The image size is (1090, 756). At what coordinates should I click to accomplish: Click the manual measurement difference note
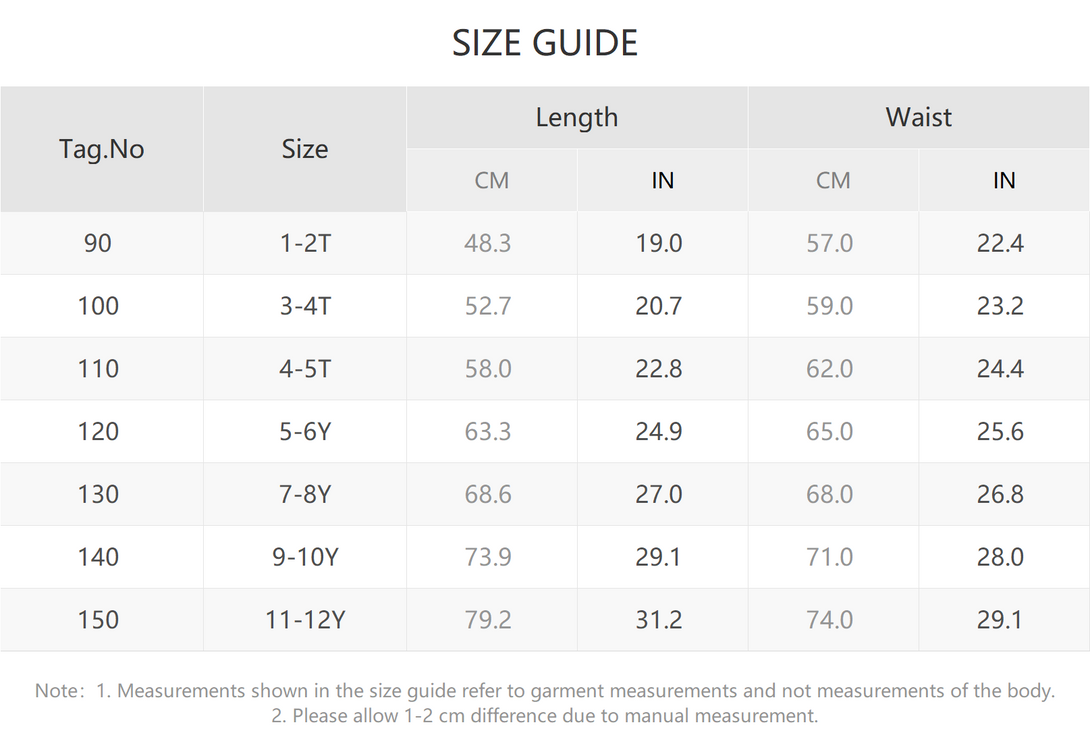click(545, 716)
